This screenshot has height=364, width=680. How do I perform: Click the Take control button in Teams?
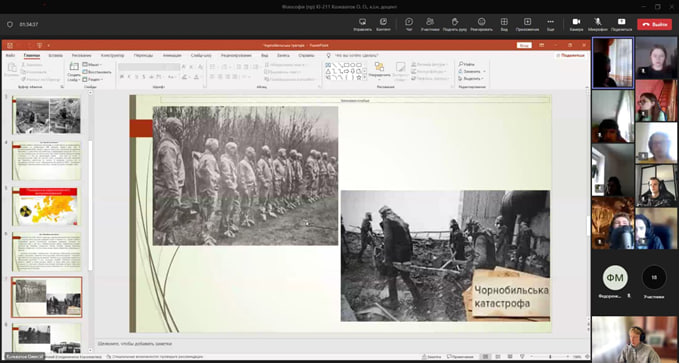pos(363,24)
